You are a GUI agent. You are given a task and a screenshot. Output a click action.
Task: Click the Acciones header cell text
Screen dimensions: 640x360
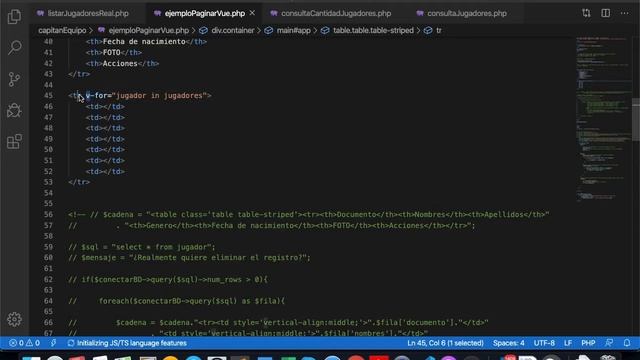click(120, 63)
